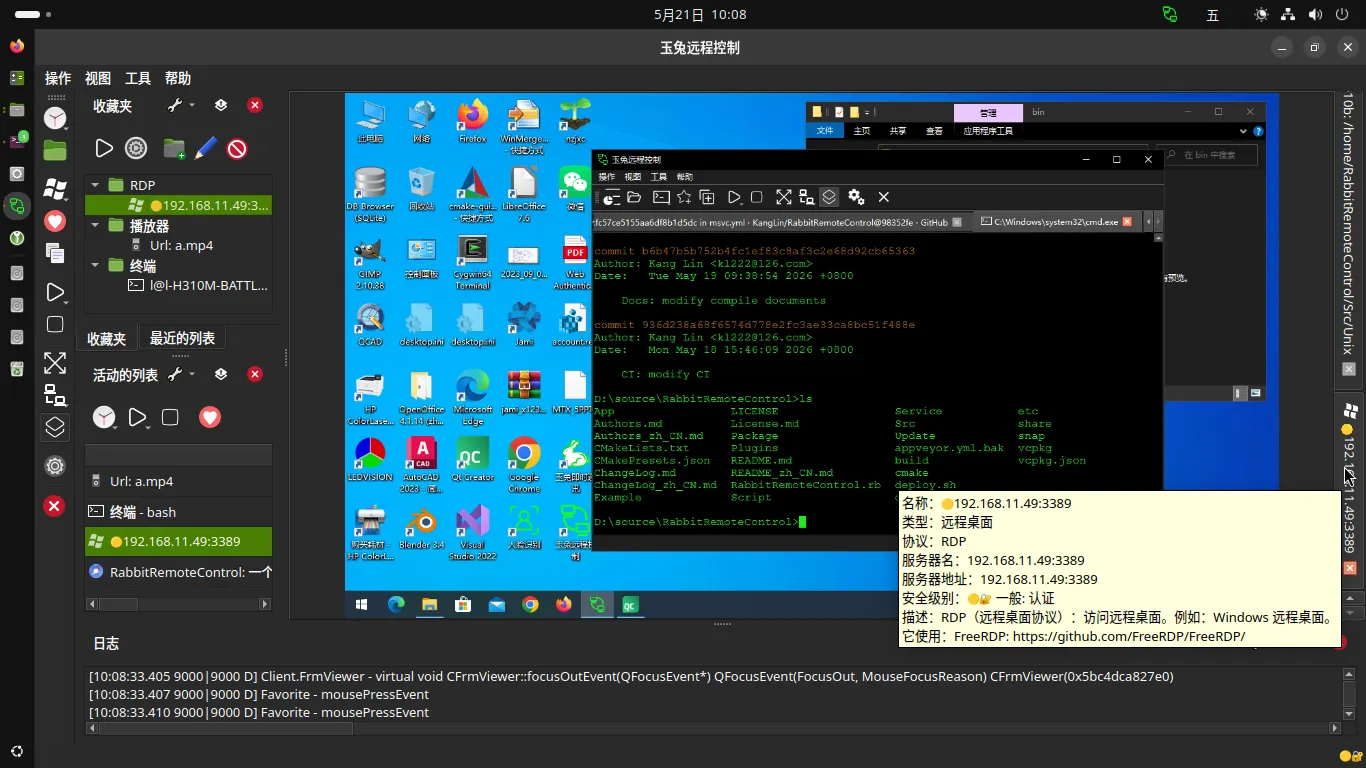Click the red heart icon in active list toolbar
1366x768 pixels.
coord(209,417)
